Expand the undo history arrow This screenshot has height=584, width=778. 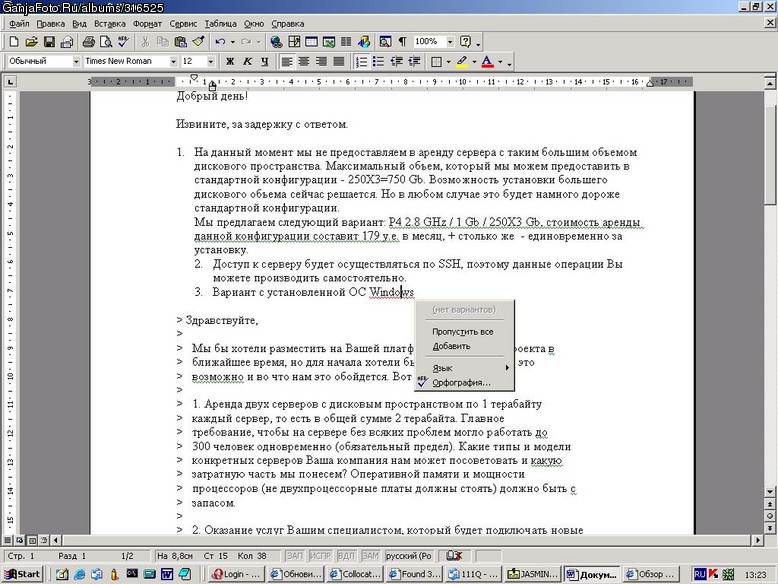point(233,42)
